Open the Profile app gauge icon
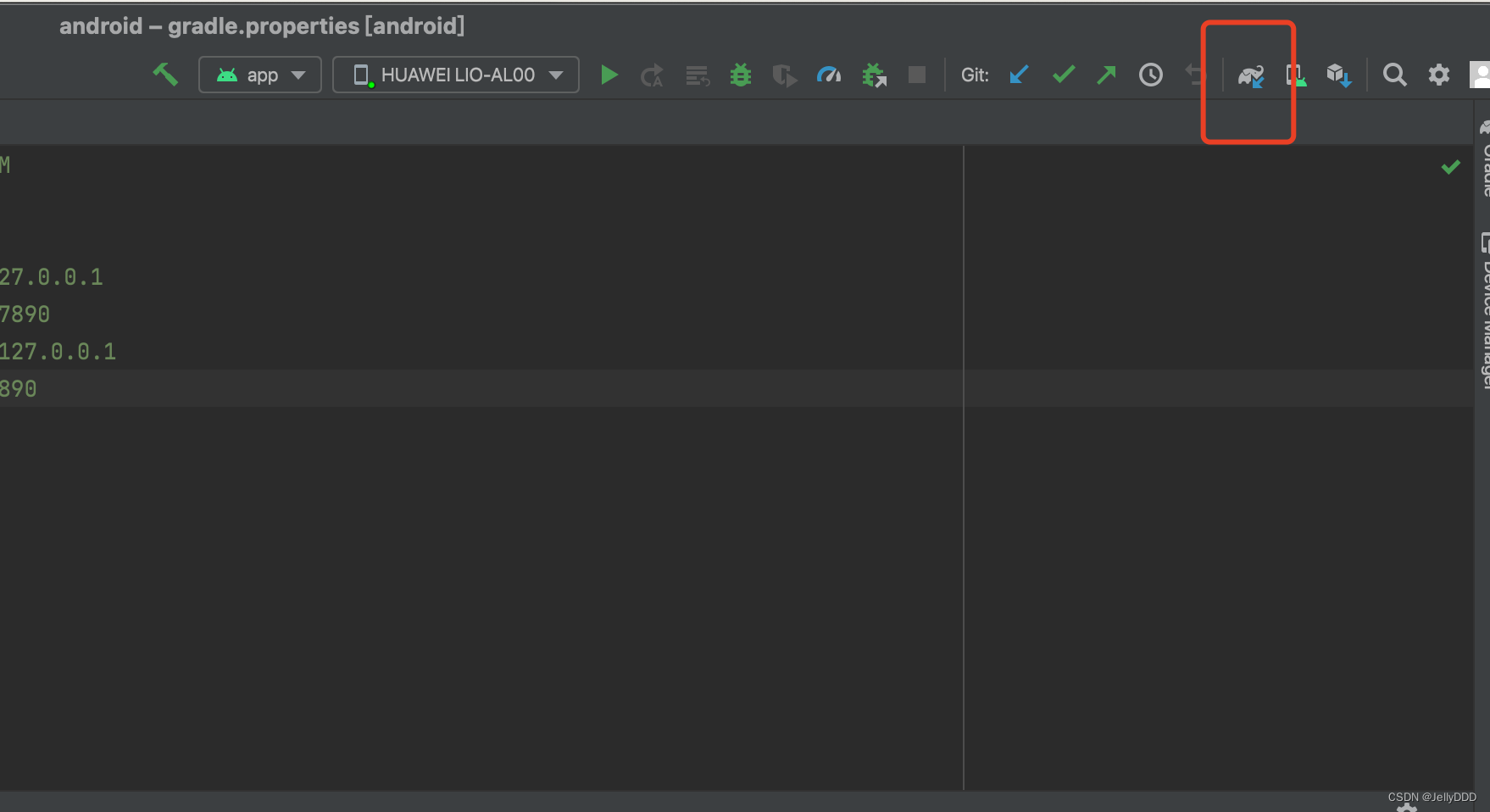Screen dimensions: 1490x812 829,75
